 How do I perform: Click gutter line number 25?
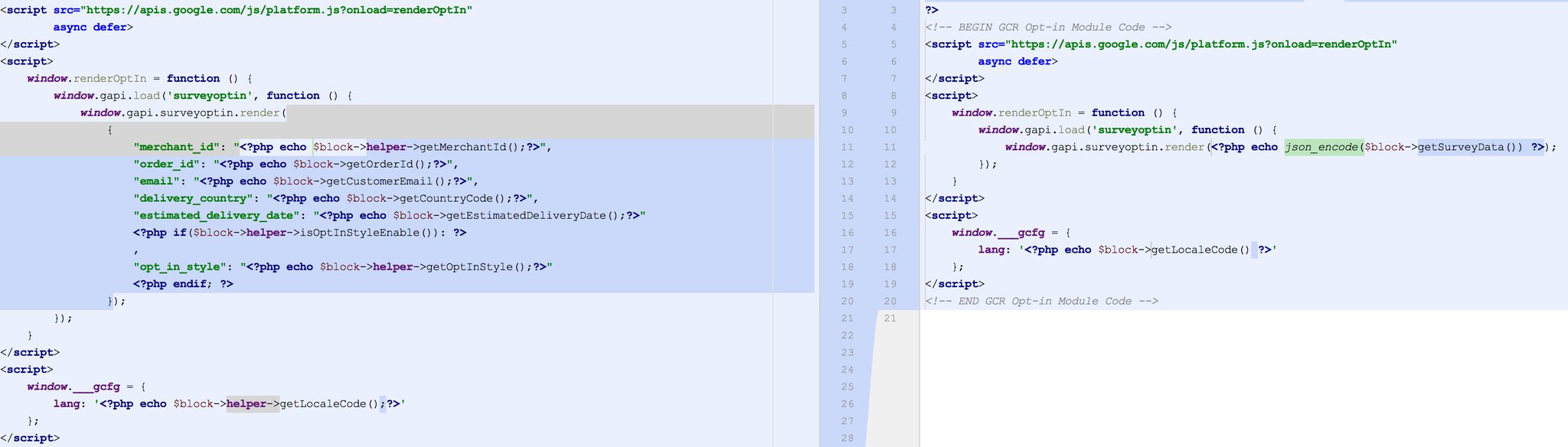tap(847, 387)
